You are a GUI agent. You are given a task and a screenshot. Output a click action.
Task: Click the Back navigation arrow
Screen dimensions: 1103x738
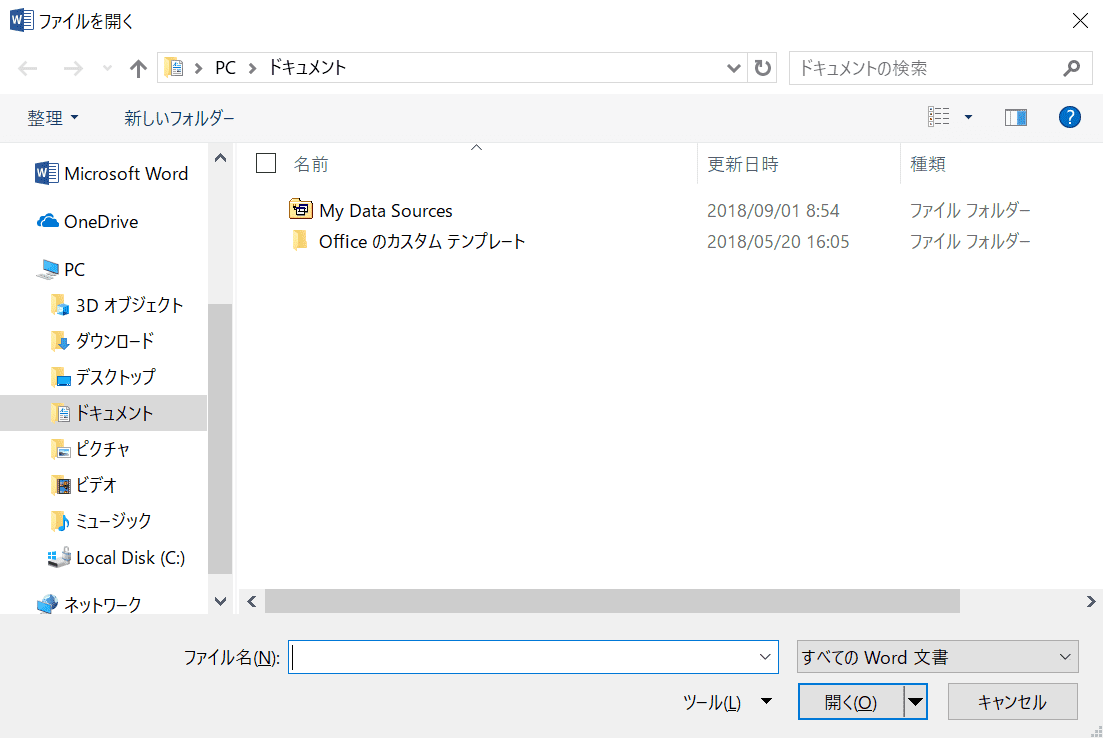(27, 68)
